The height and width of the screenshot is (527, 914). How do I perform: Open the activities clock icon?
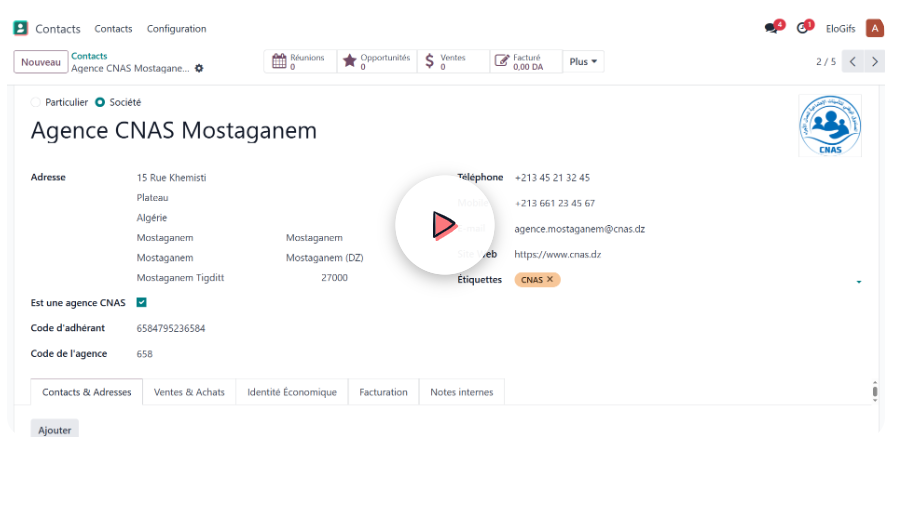point(803,29)
